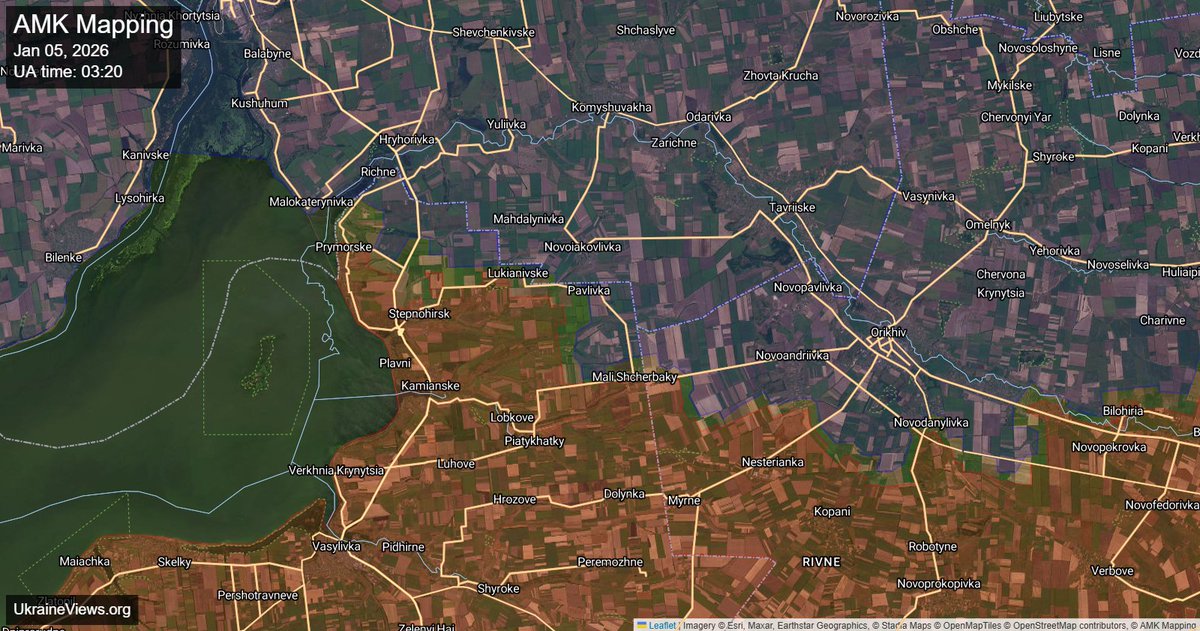Select the Stepnohirsk town label
Screen dimensions: 1200x631
click(x=419, y=314)
